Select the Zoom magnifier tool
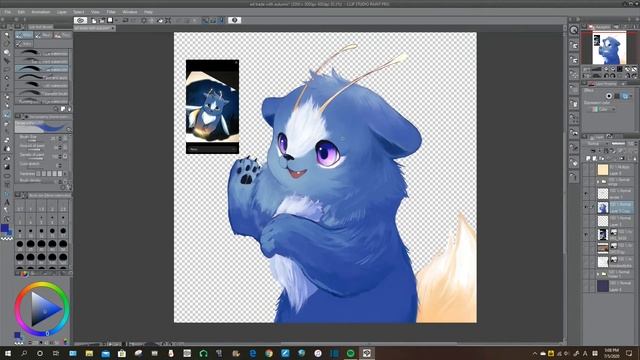Image resolution: width=640 pixels, height=360 pixels. pos(7,35)
